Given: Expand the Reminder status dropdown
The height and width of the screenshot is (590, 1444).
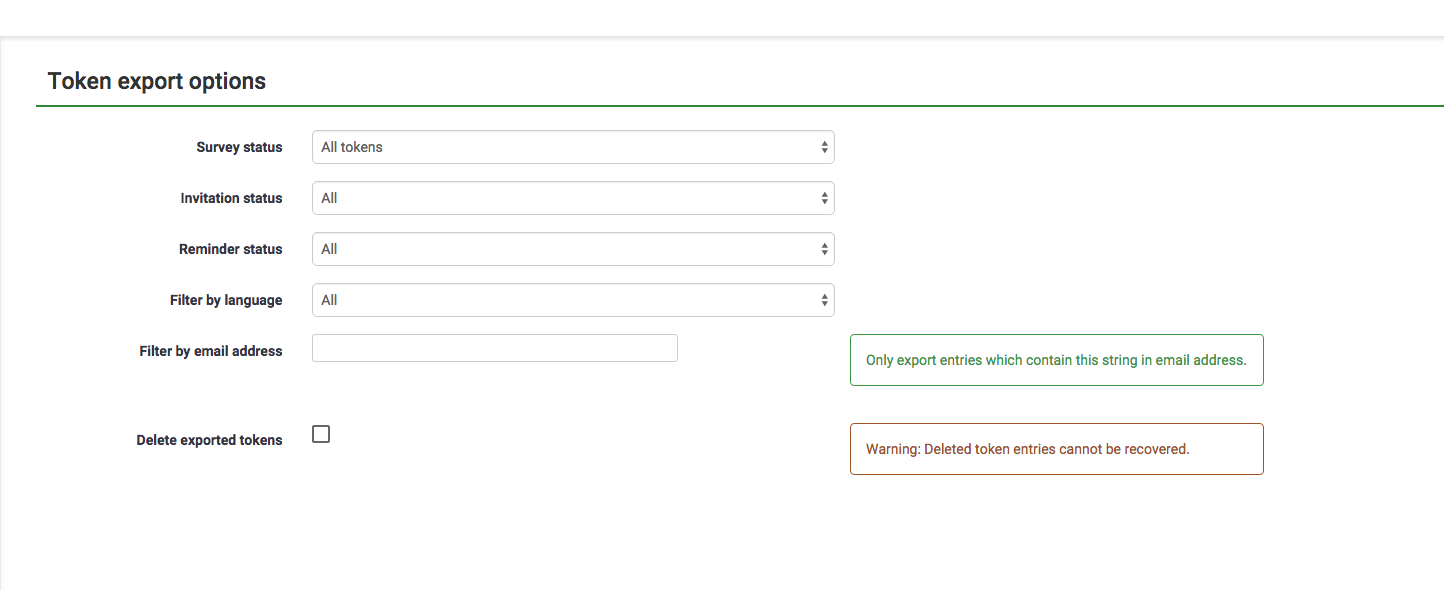Looking at the screenshot, I should [572, 249].
